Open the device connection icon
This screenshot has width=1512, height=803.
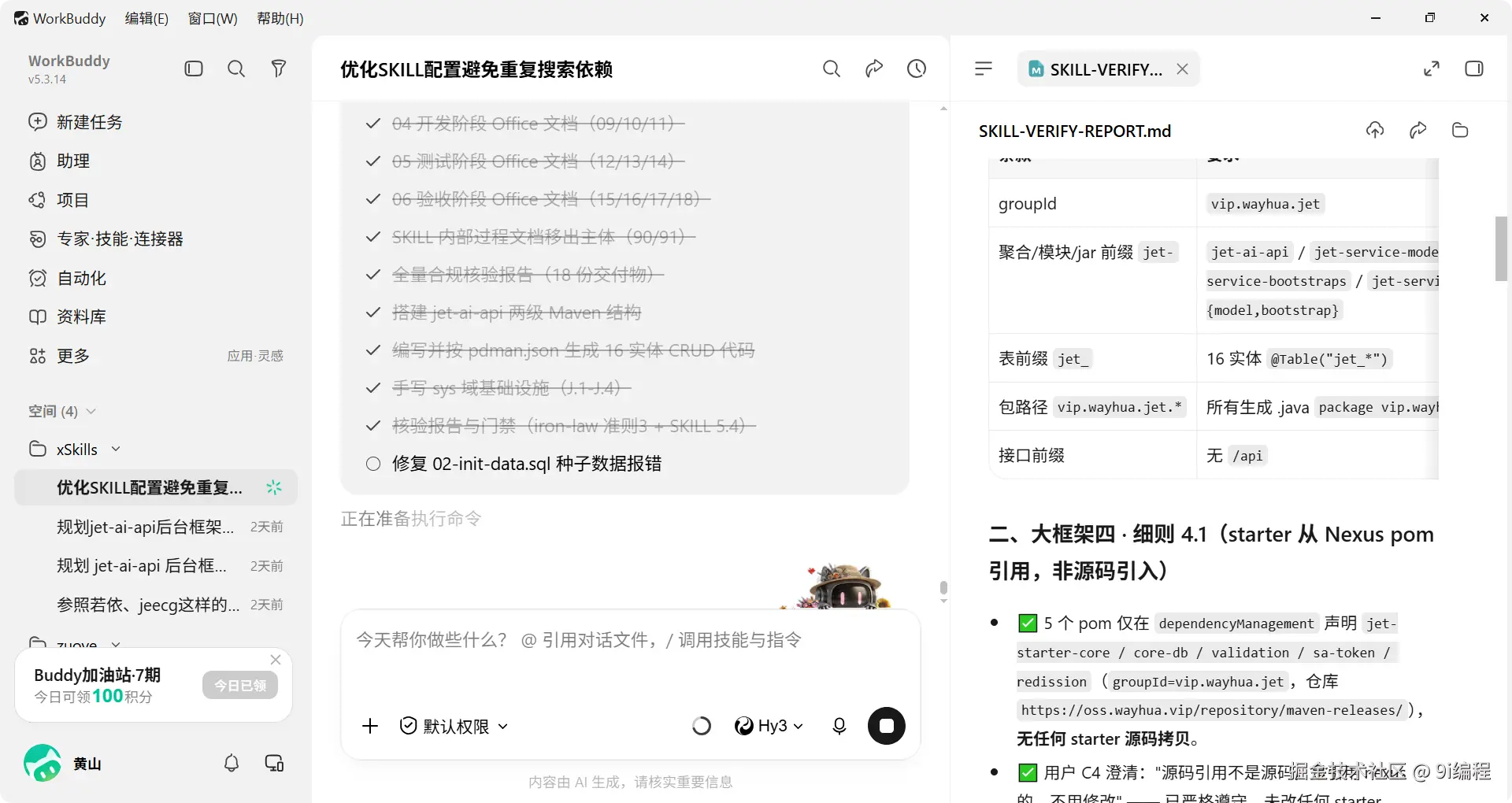[x=274, y=763]
